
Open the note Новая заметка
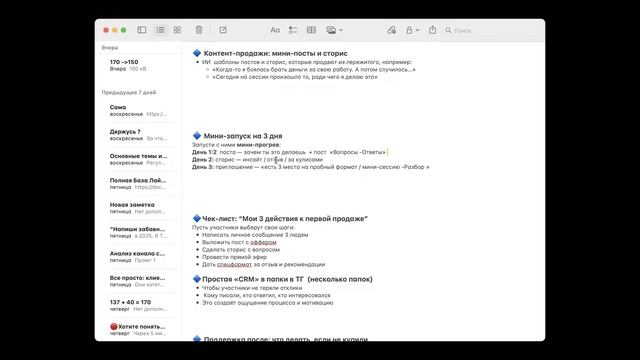(x=139, y=208)
